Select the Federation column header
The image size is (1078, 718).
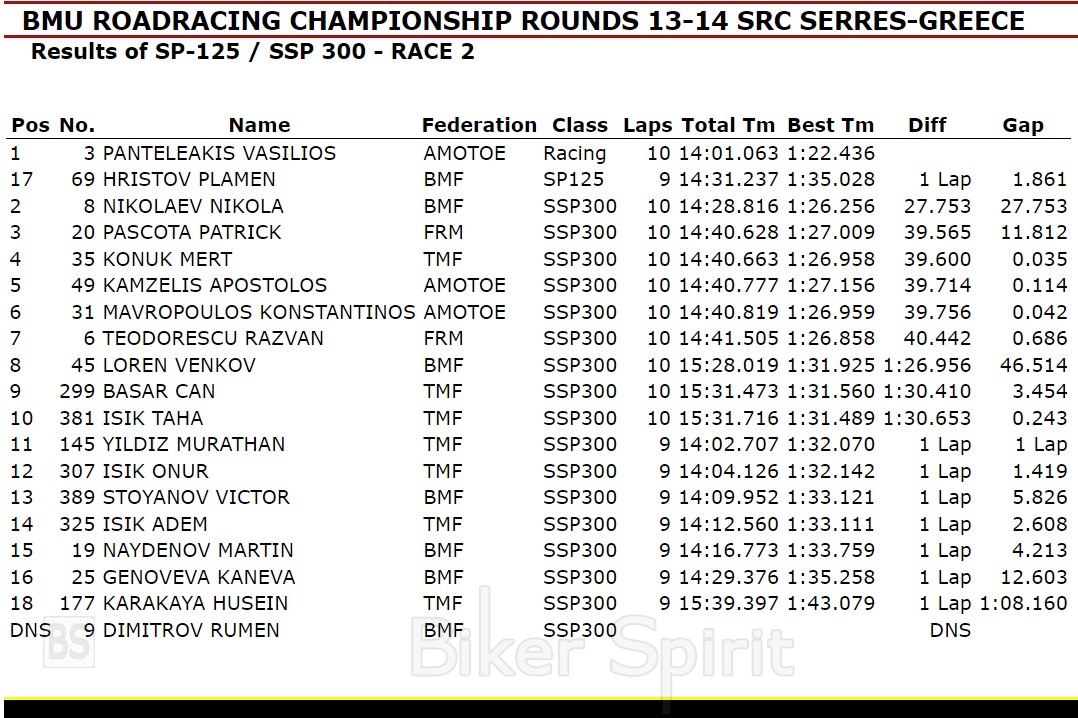[479, 125]
